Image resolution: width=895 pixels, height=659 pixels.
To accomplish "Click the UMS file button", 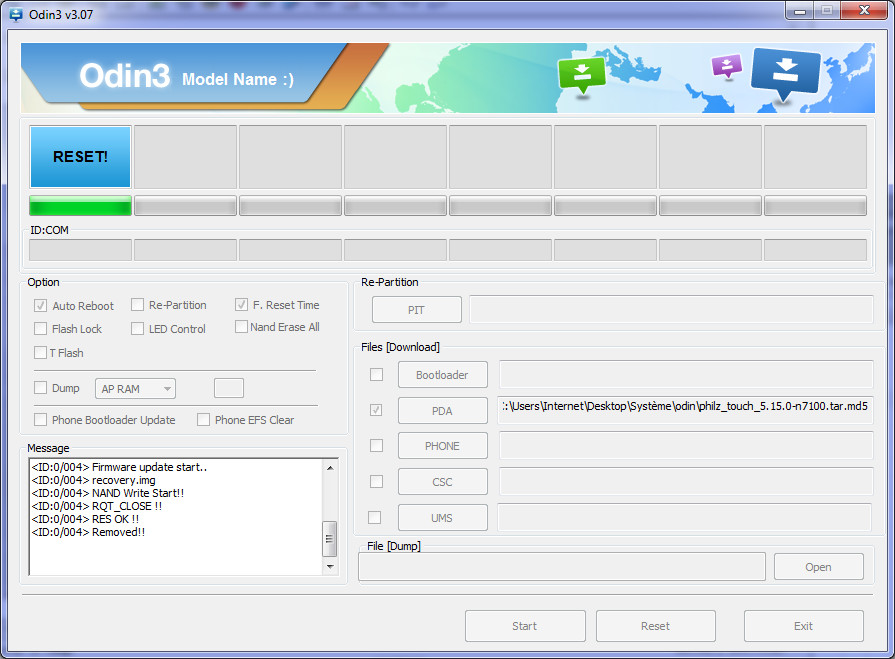I will point(442,518).
